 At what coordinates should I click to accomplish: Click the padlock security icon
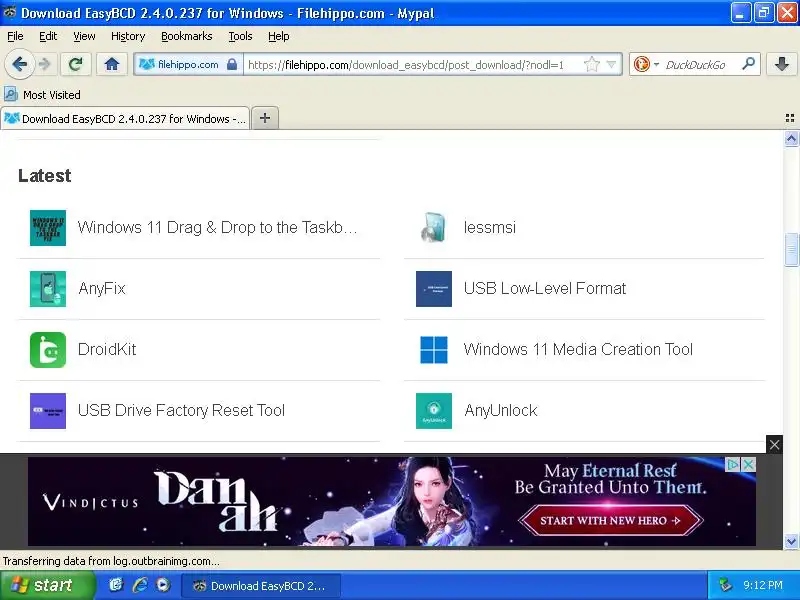click(x=232, y=64)
